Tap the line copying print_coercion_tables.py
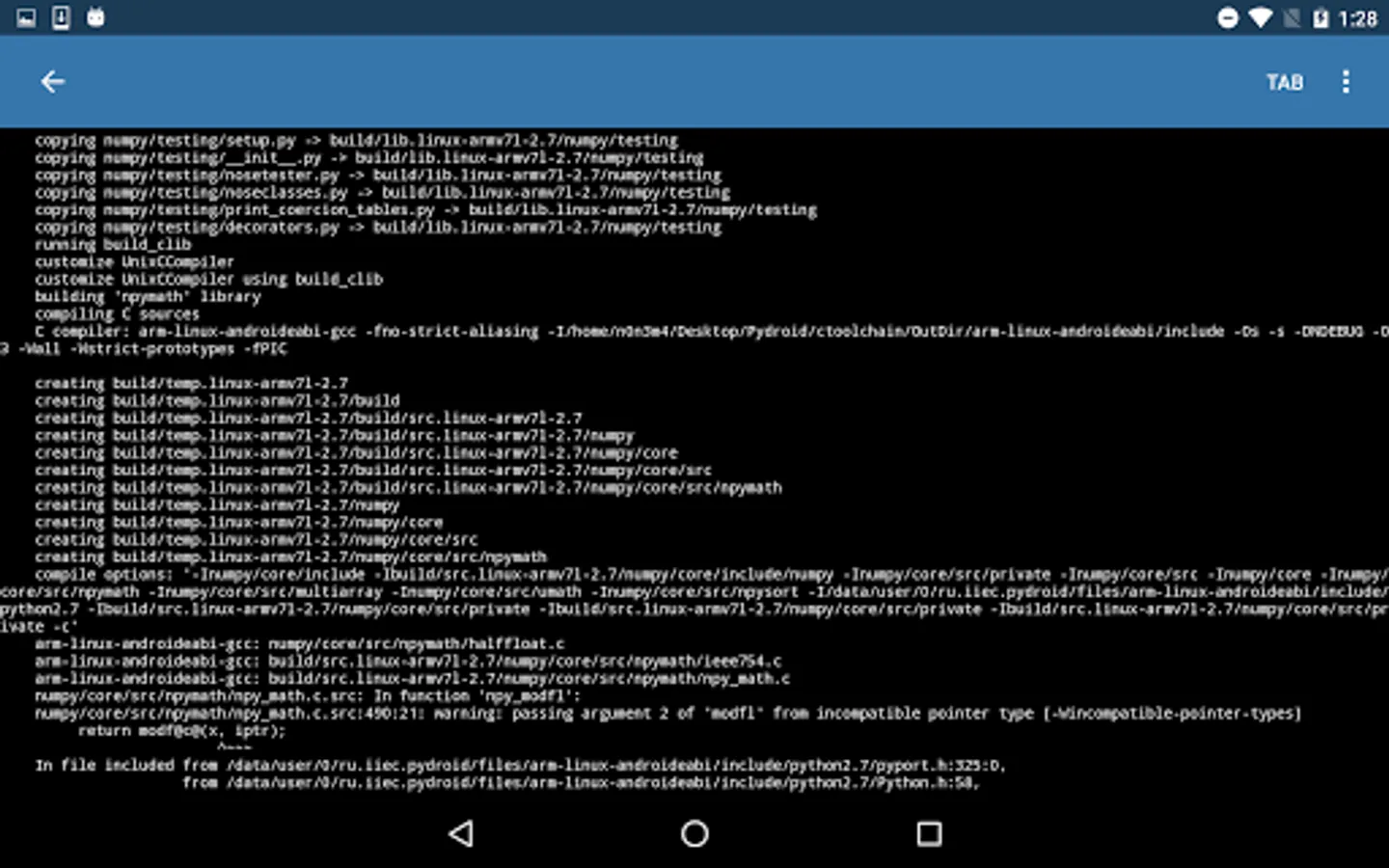Viewport: 1389px width, 868px height. 425,210
